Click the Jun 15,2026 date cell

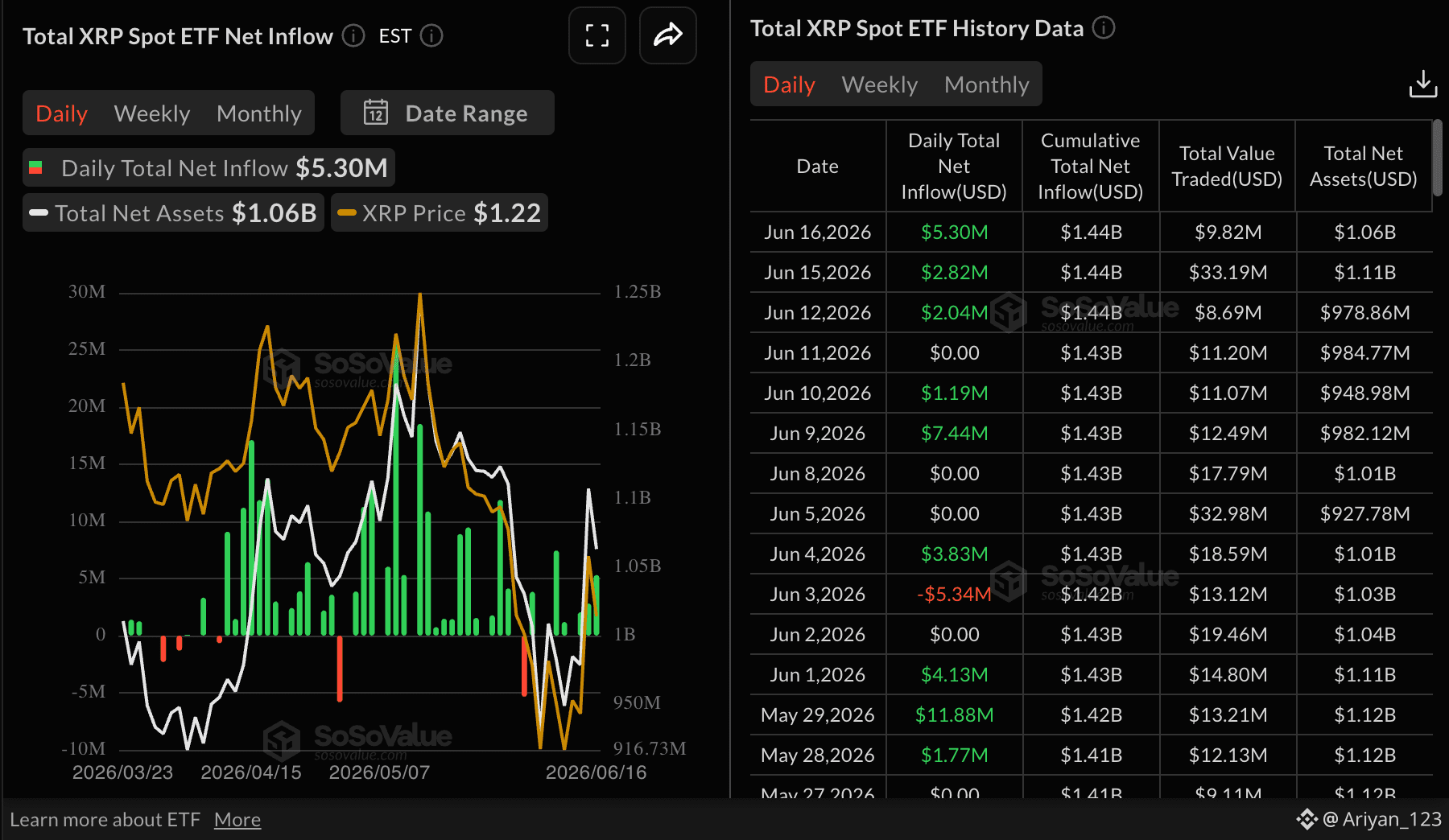click(x=818, y=273)
